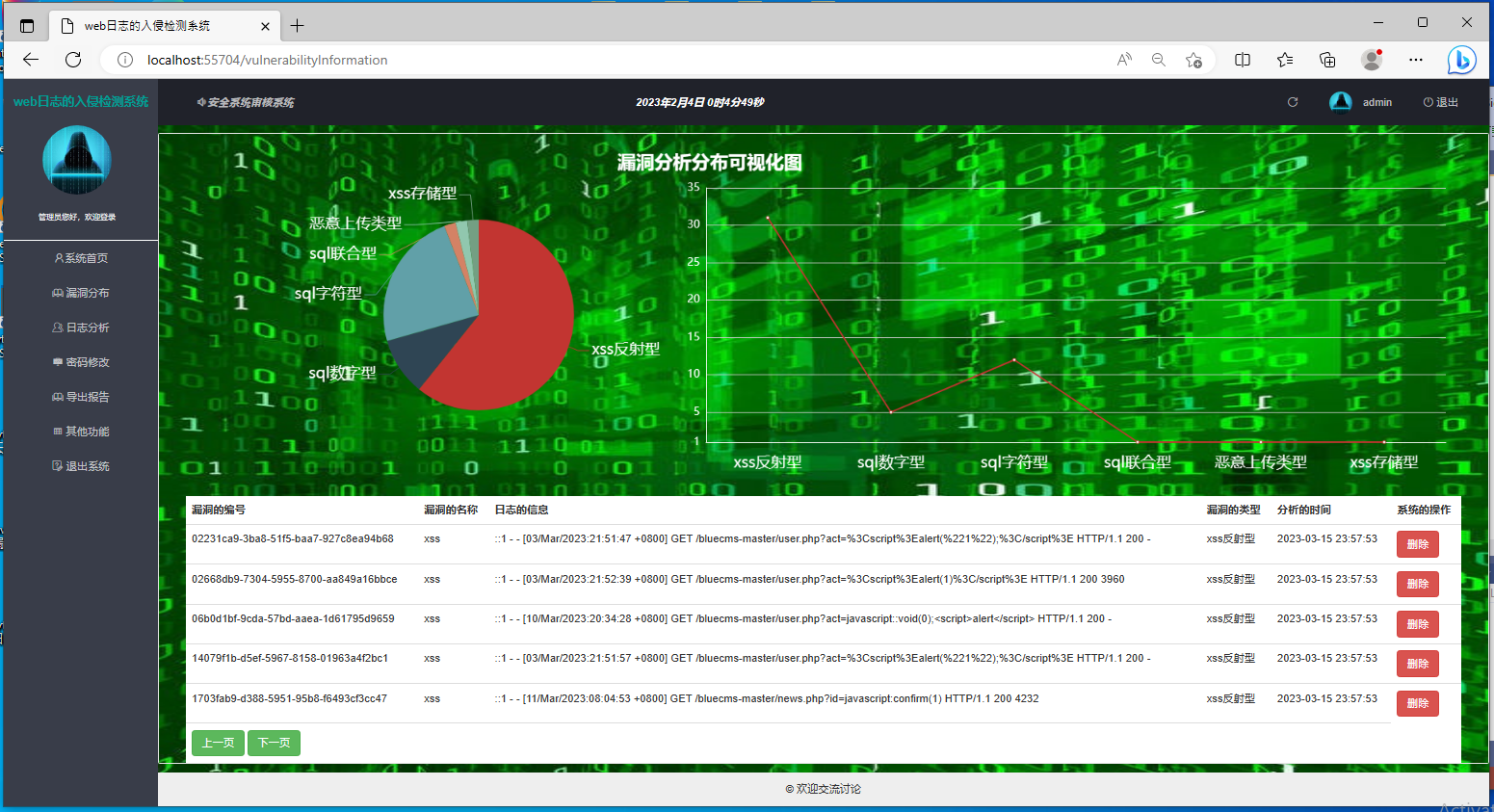Screen dimensions: 1494x812
Task: Open the Bing sidebar chat
Action: 1461,60
